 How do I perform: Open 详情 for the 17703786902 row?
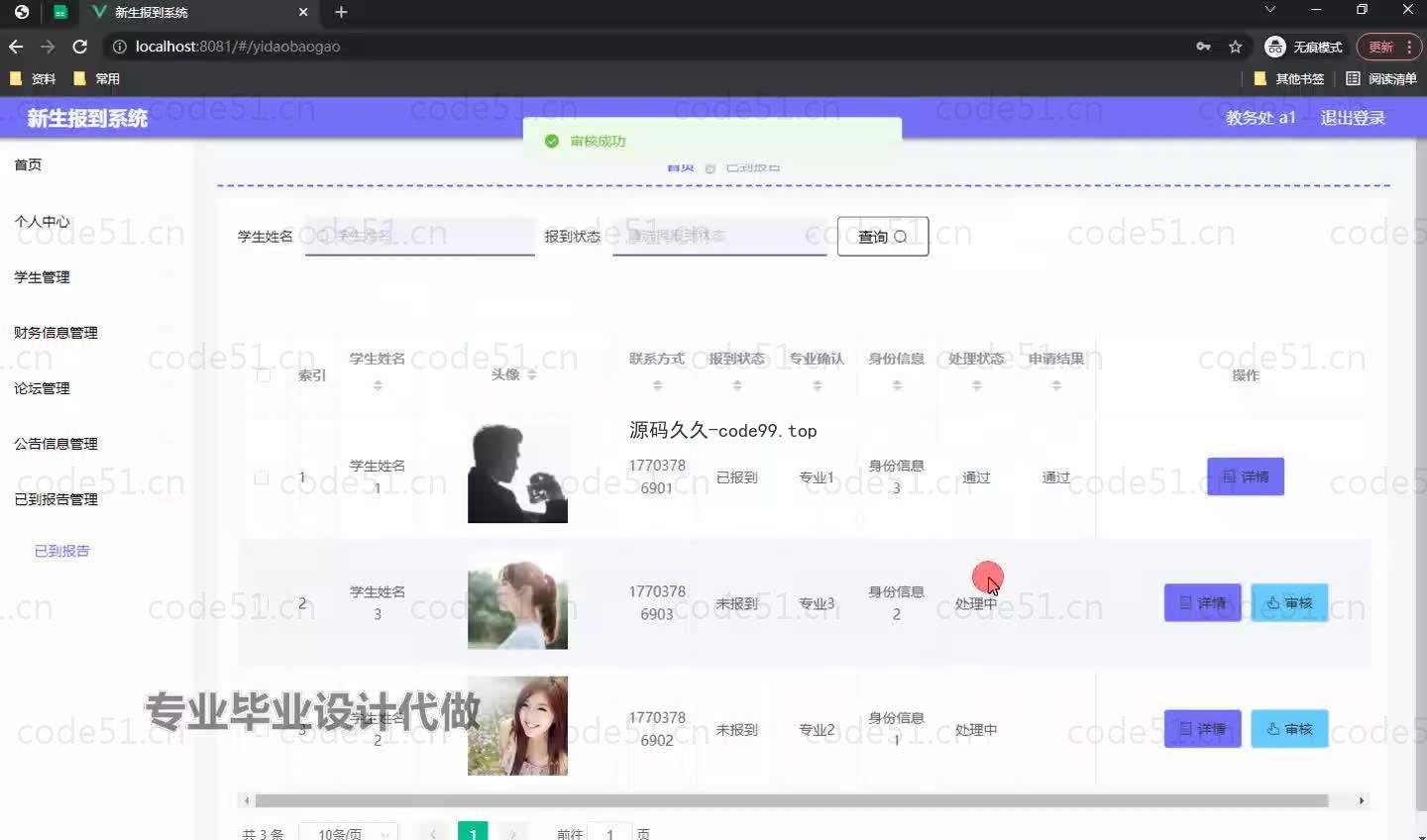click(x=1202, y=729)
